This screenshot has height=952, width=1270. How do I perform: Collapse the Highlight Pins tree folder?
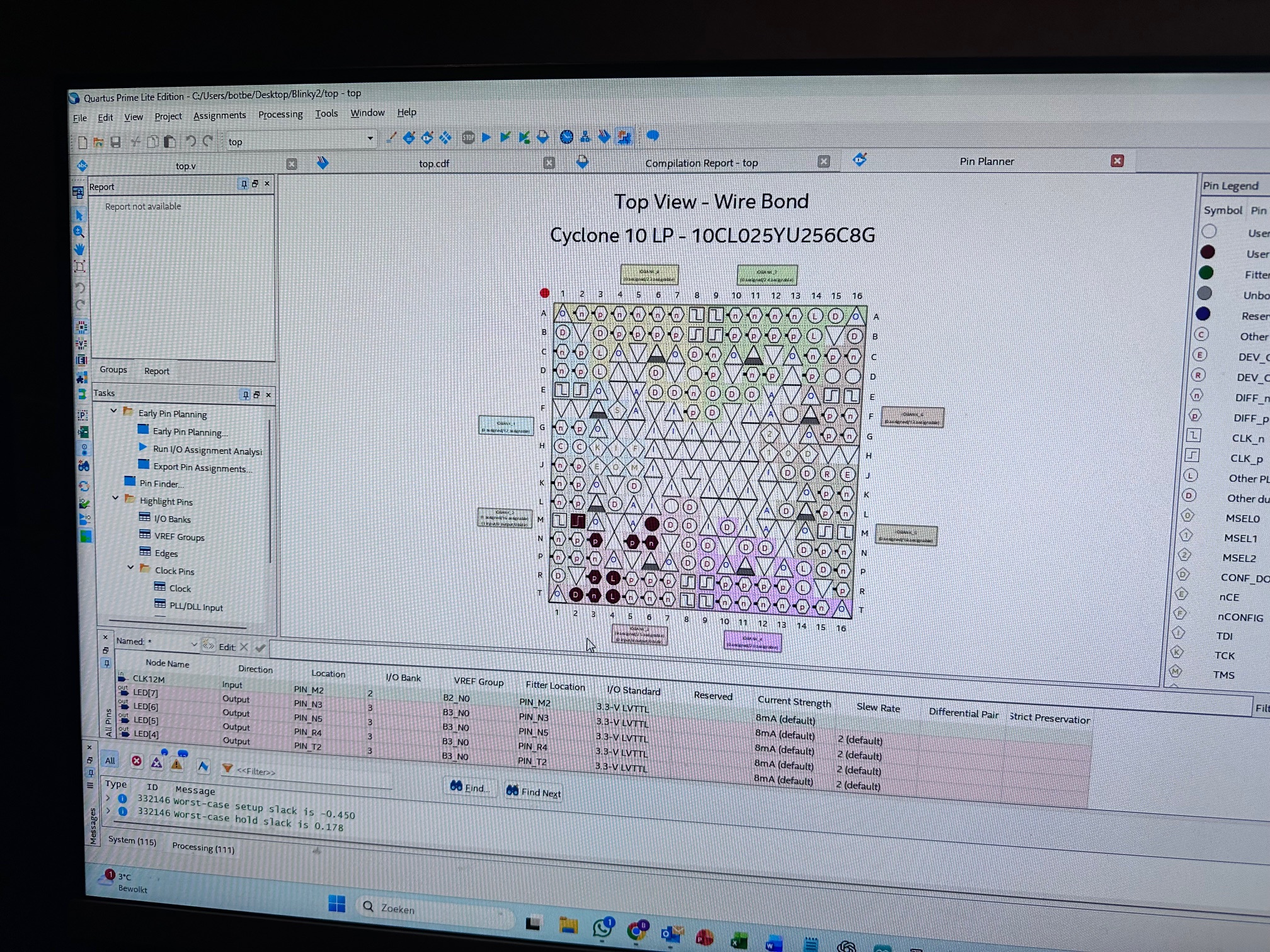(116, 498)
